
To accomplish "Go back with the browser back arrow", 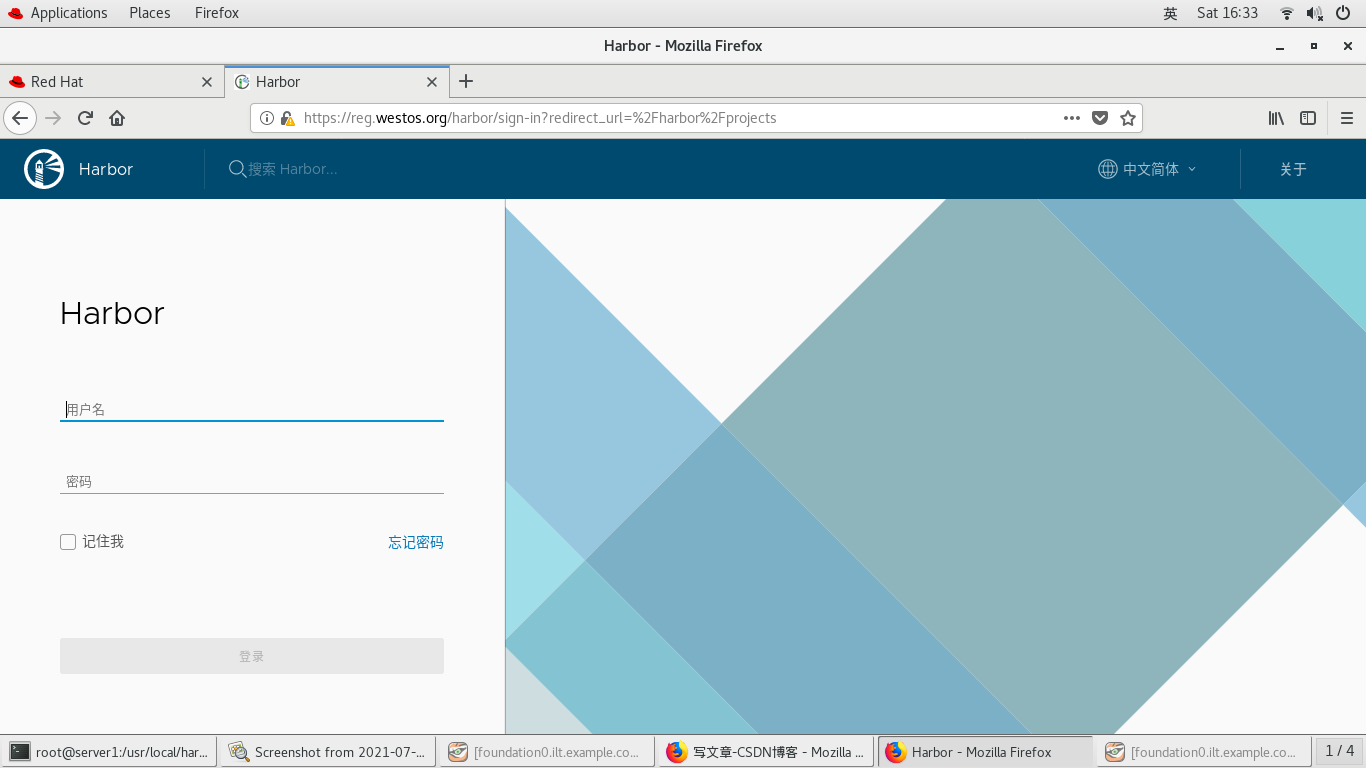I will point(20,118).
